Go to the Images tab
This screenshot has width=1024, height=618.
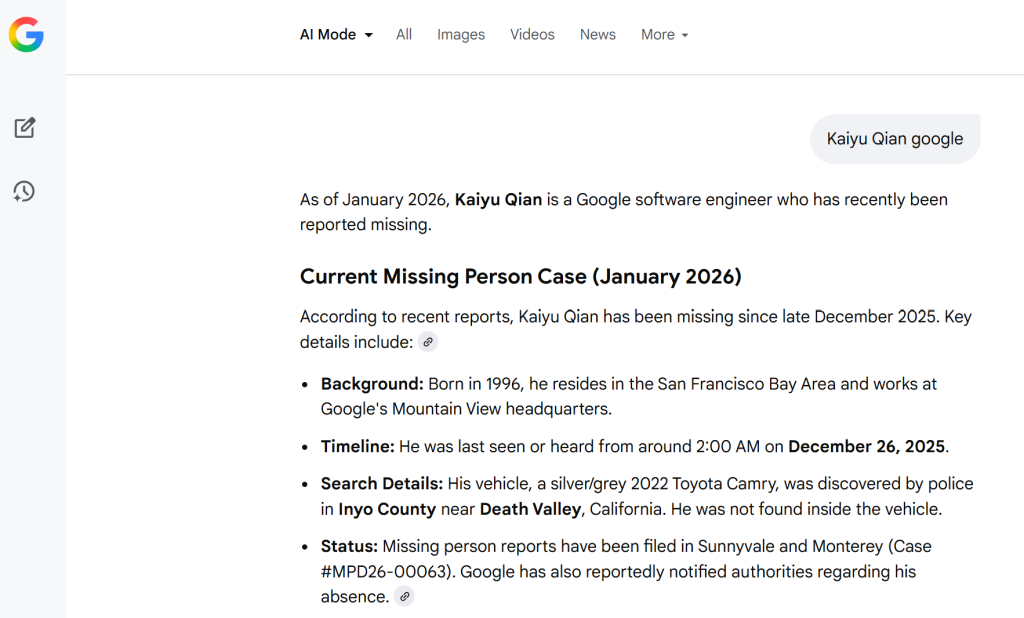pos(461,34)
